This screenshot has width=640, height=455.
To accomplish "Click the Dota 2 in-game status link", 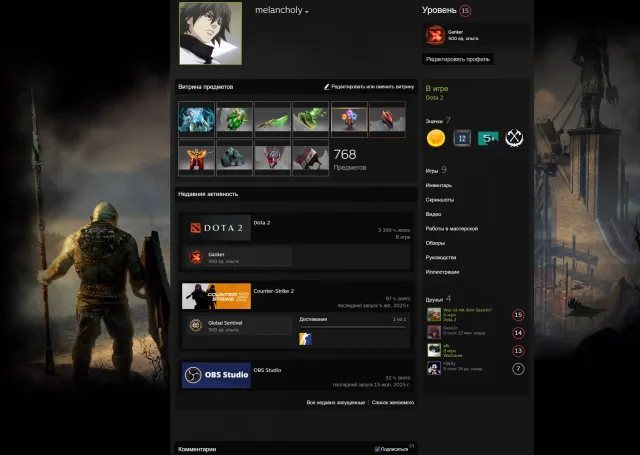I will [x=434, y=98].
